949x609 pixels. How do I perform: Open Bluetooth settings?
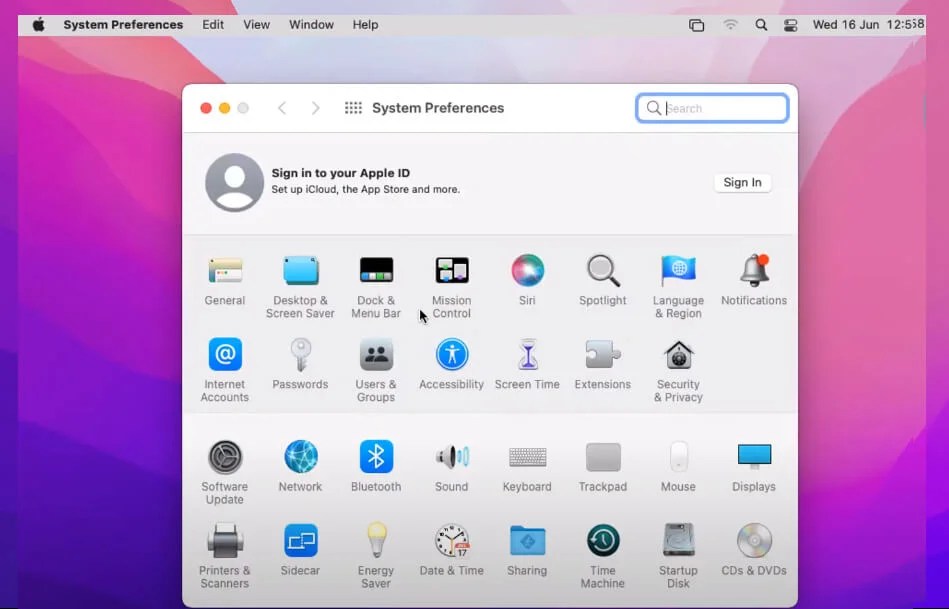coord(376,456)
